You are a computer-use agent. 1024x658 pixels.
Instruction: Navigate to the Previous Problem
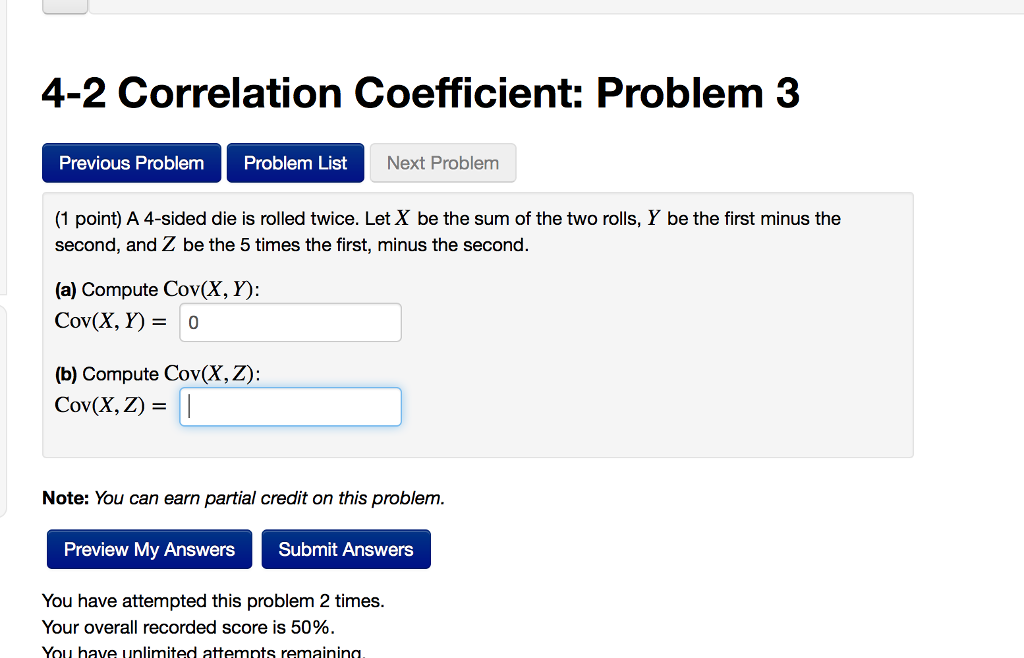coord(131,162)
